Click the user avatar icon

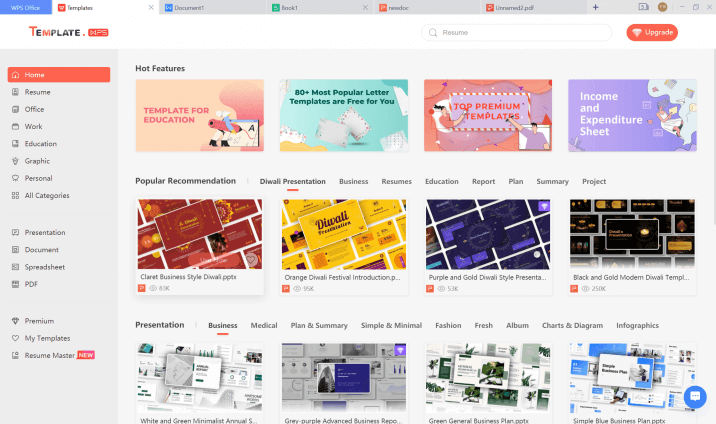coord(663,7)
